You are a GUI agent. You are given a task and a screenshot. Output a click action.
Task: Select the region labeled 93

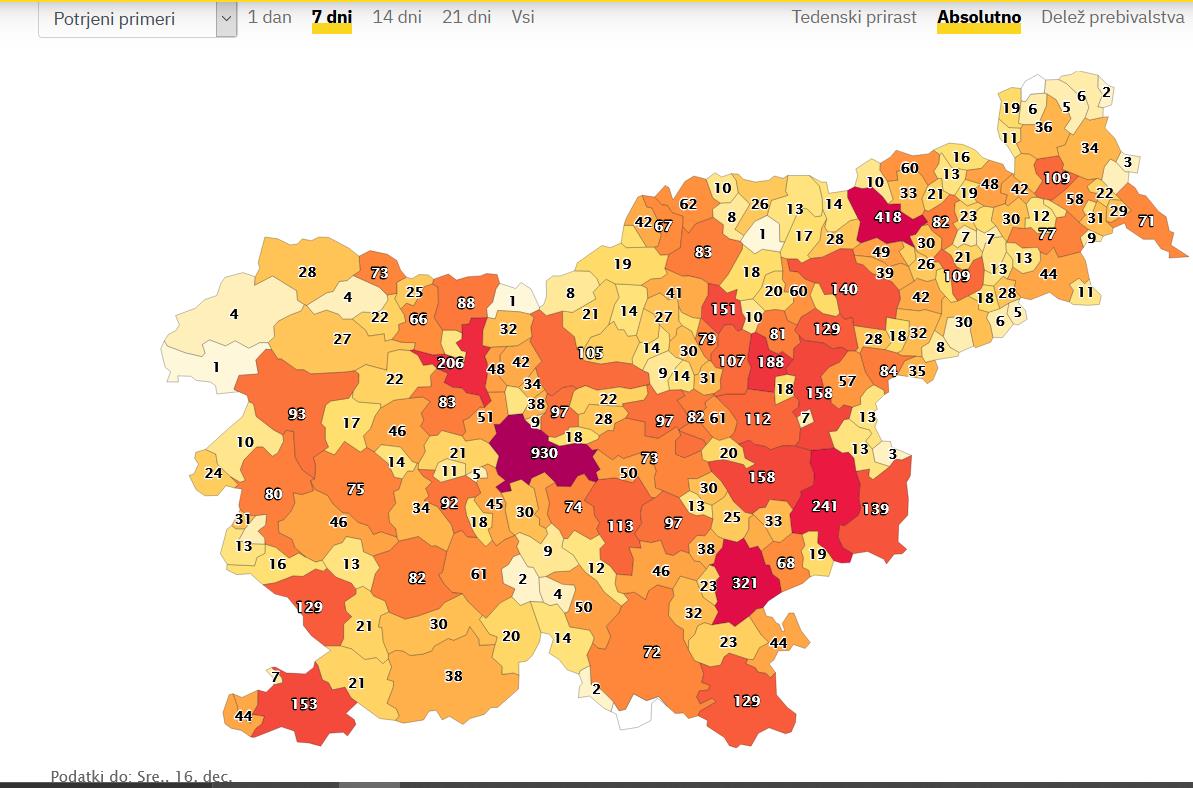point(297,414)
